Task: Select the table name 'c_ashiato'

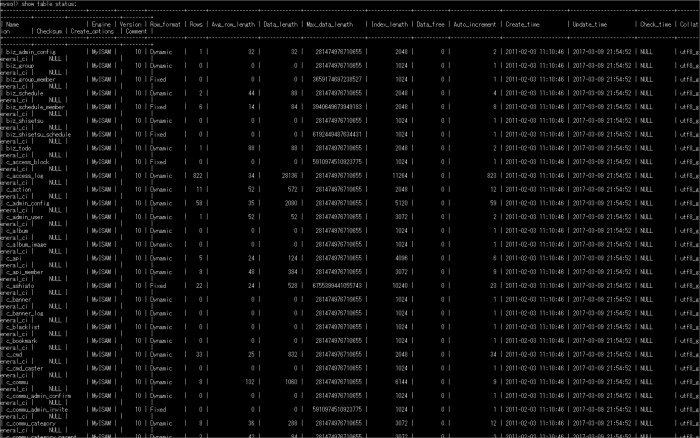Action: (x=20, y=286)
